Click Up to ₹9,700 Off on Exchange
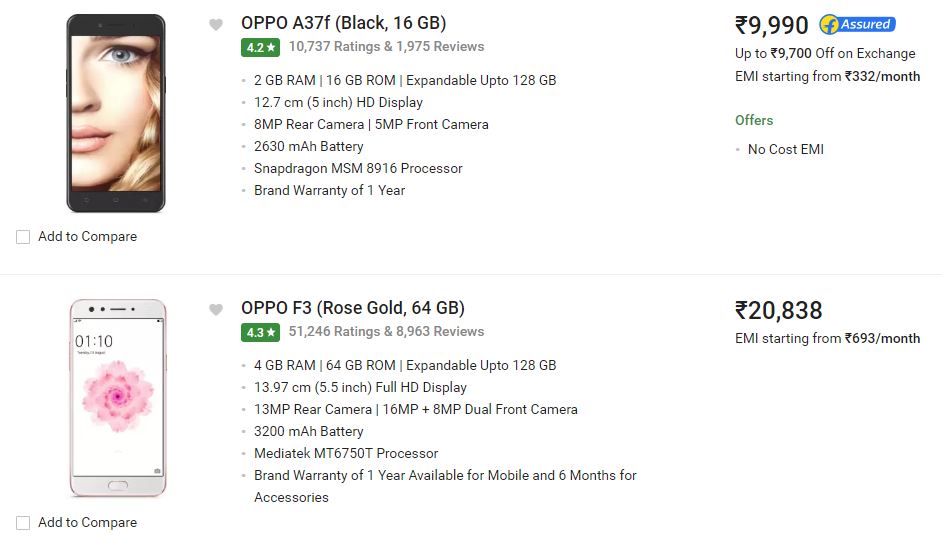 point(825,53)
